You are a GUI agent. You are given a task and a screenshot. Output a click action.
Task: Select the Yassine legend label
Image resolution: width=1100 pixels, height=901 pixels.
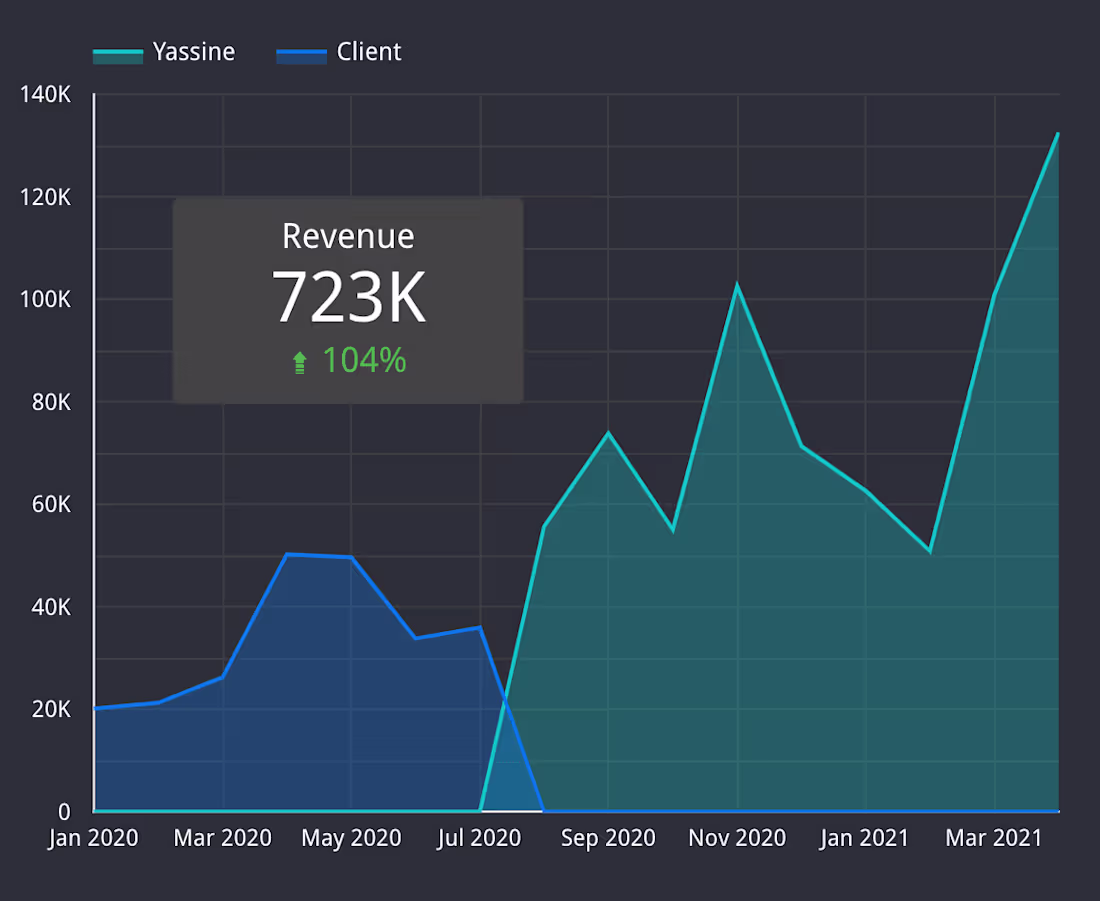tap(194, 52)
